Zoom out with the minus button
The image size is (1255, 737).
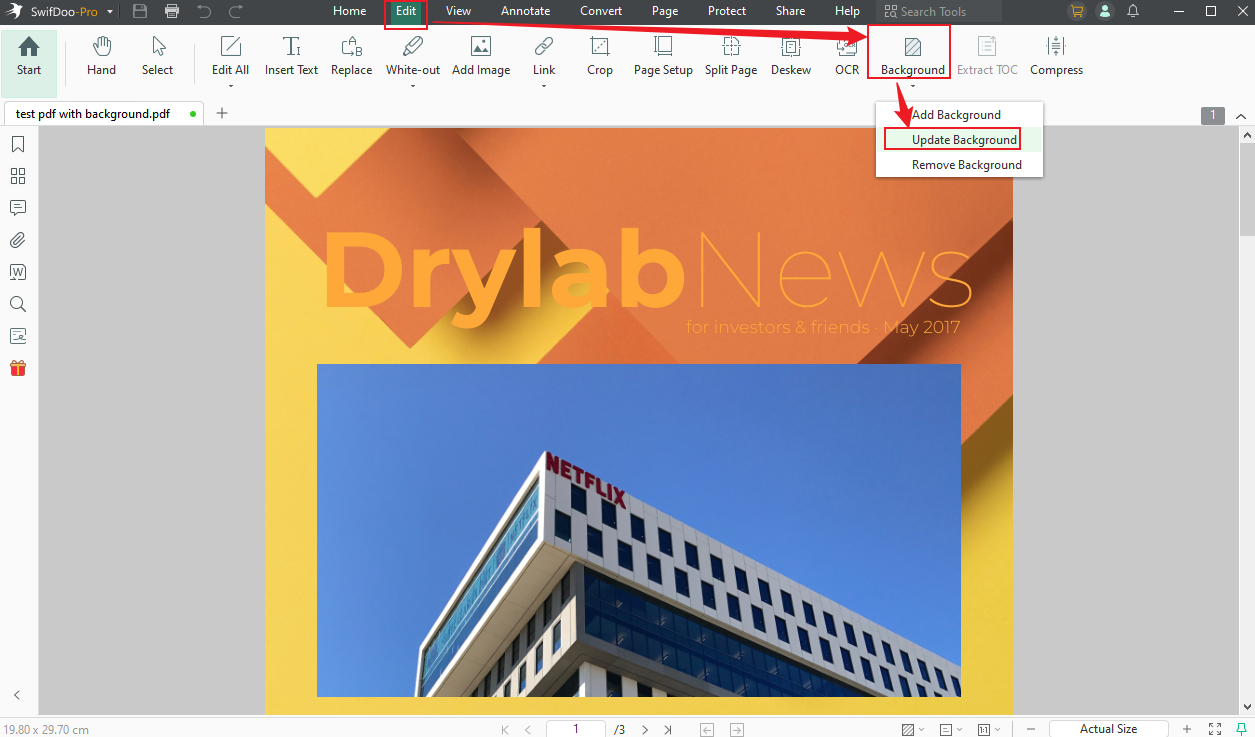pyautogui.click(x=1031, y=729)
